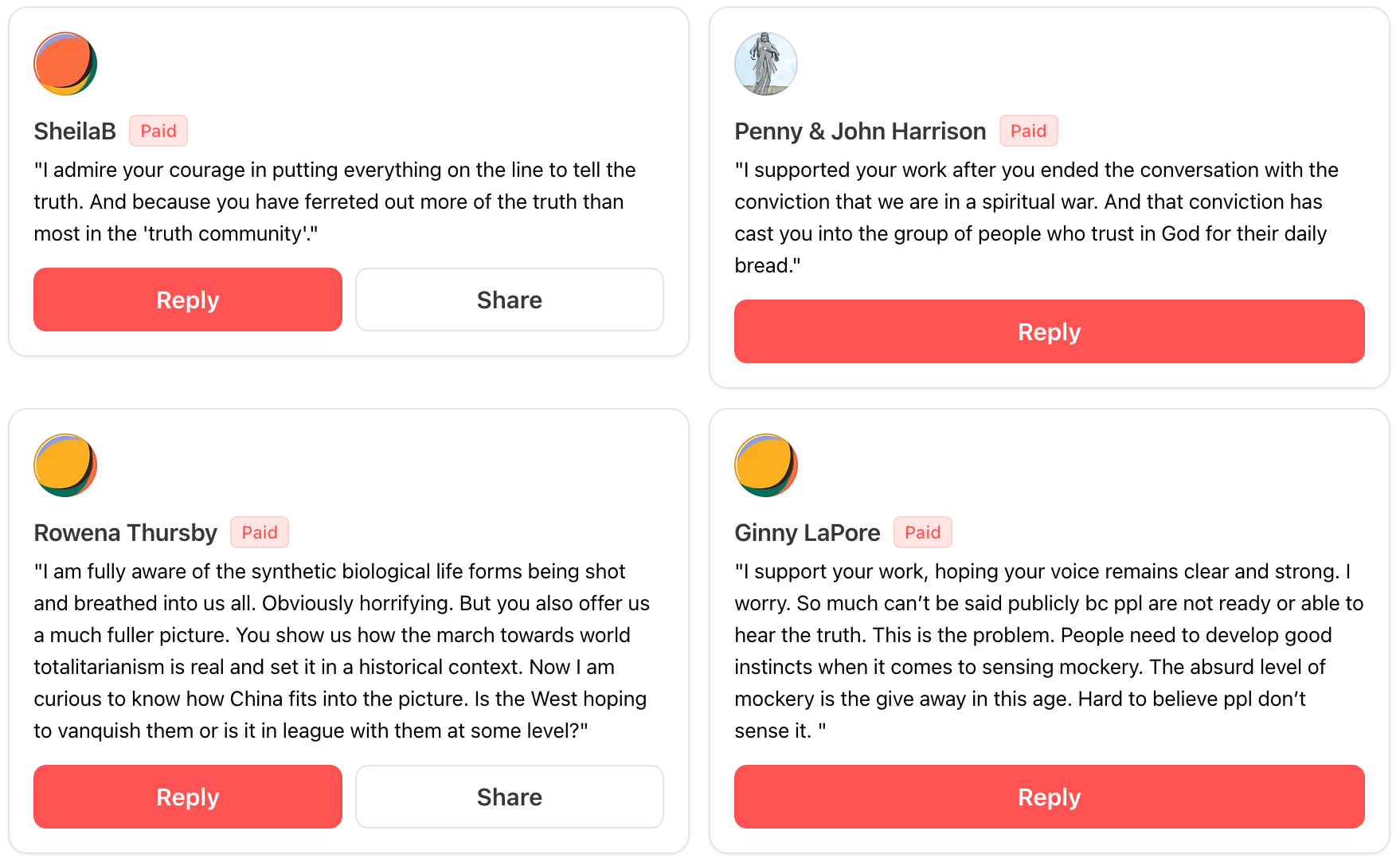
Task: Click Paid badge beside Penny & John Harrison
Action: tap(1028, 131)
